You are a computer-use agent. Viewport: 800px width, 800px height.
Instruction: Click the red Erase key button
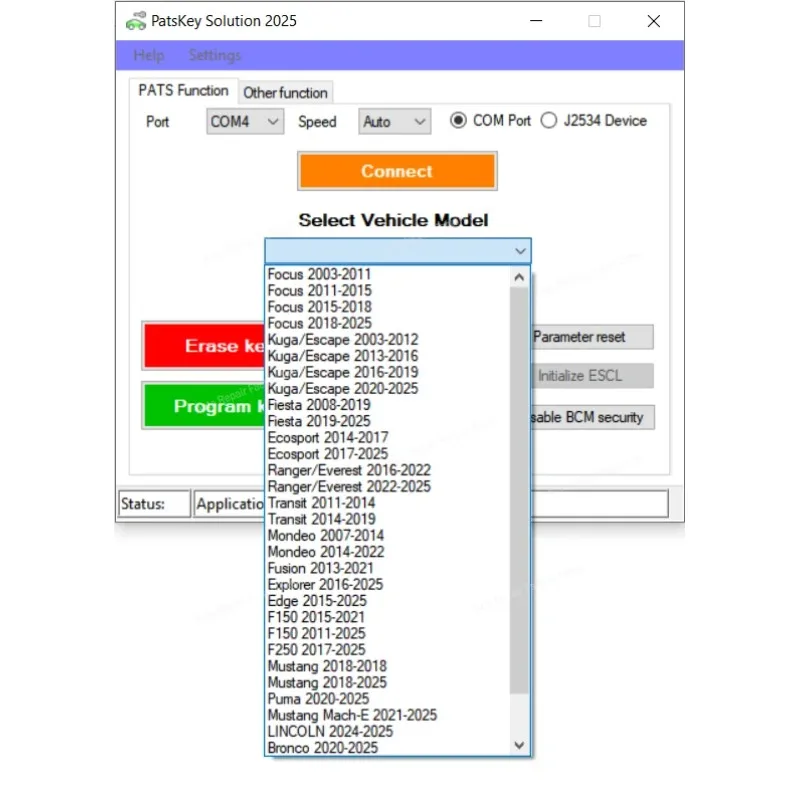click(204, 346)
